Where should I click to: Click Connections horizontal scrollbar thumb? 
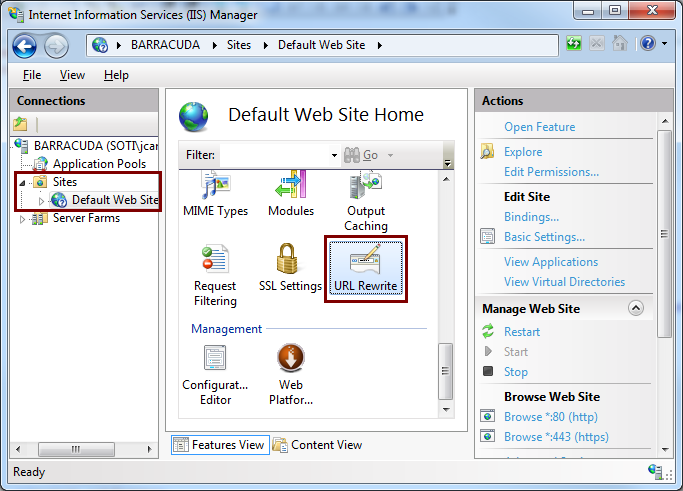[76, 449]
